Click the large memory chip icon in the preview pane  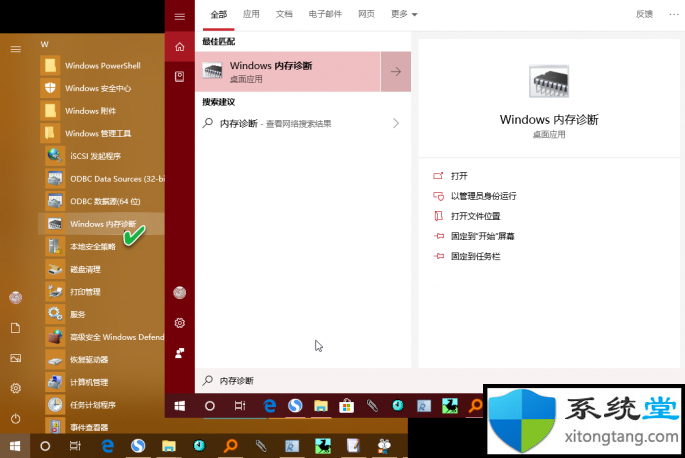click(549, 82)
